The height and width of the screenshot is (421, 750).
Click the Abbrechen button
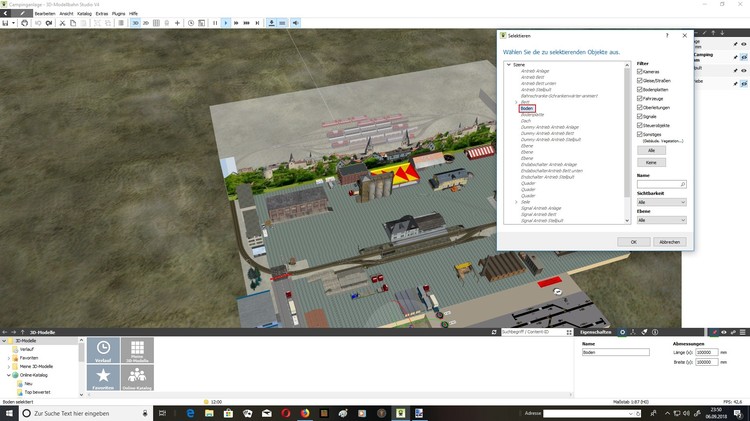click(x=669, y=242)
